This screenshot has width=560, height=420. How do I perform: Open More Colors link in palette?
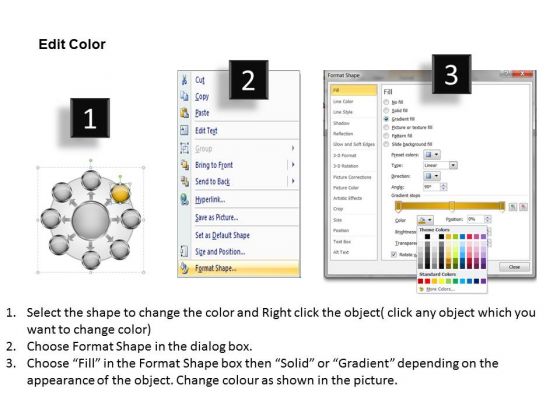coord(440,289)
